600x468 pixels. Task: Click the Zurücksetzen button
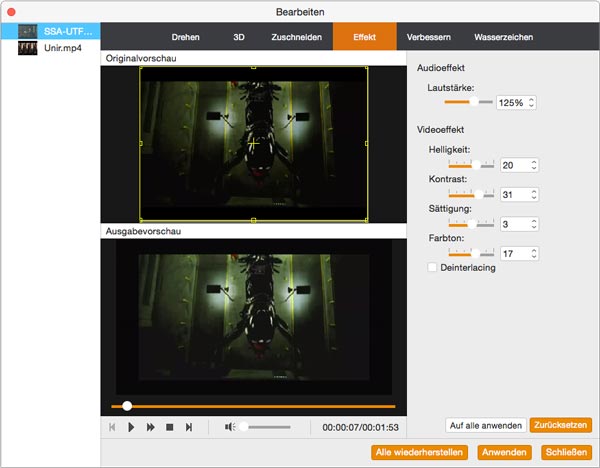coord(561,425)
